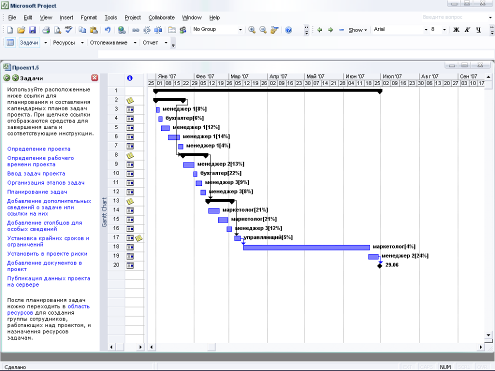The image size is (495, 371).
Task: Open the Edit menu
Action: tap(28, 18)
